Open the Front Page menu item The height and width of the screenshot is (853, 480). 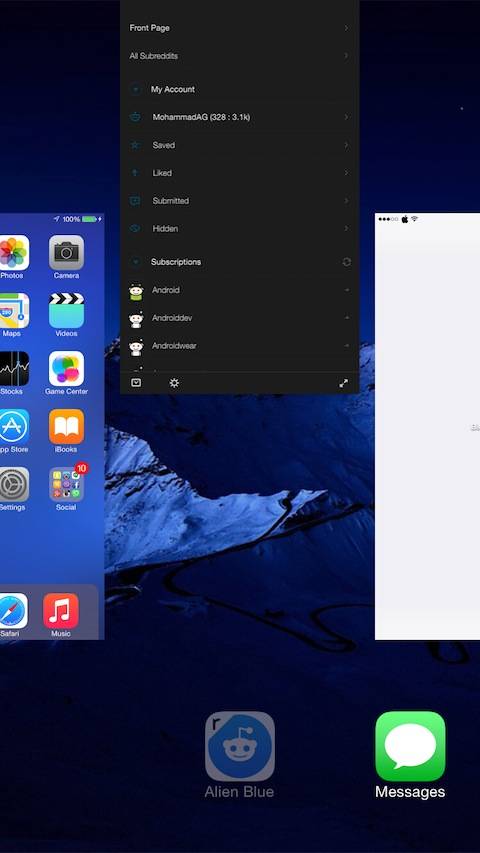tap(239, 28)
